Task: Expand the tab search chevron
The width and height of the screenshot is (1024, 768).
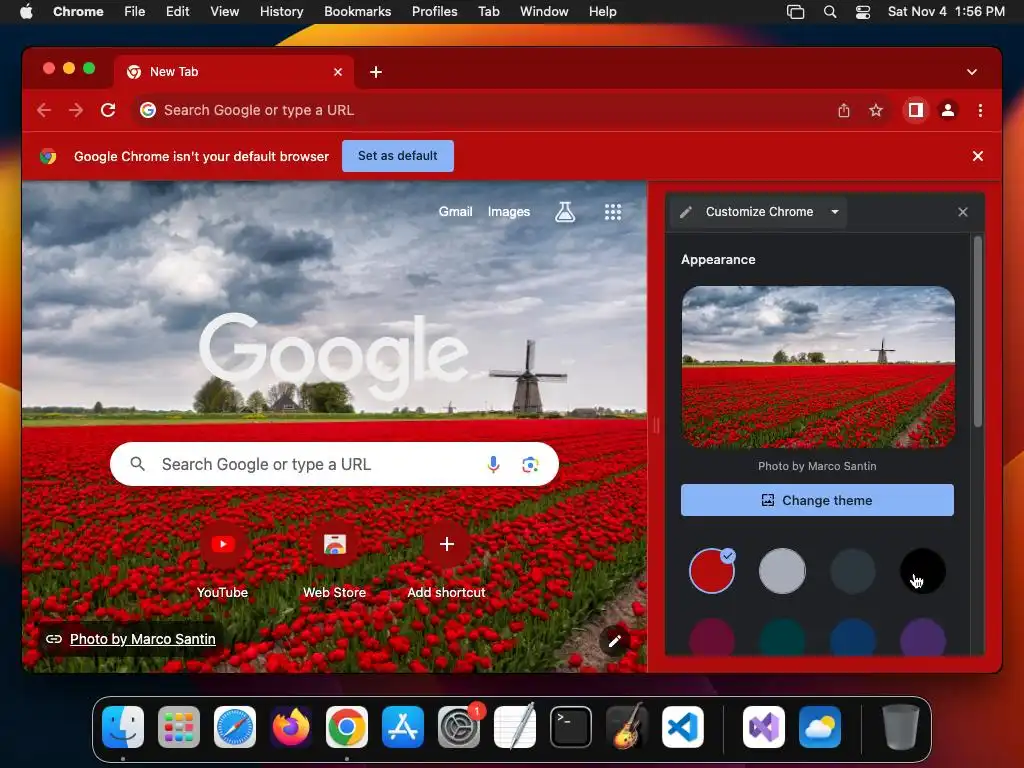Action: (x=972, y=72)
